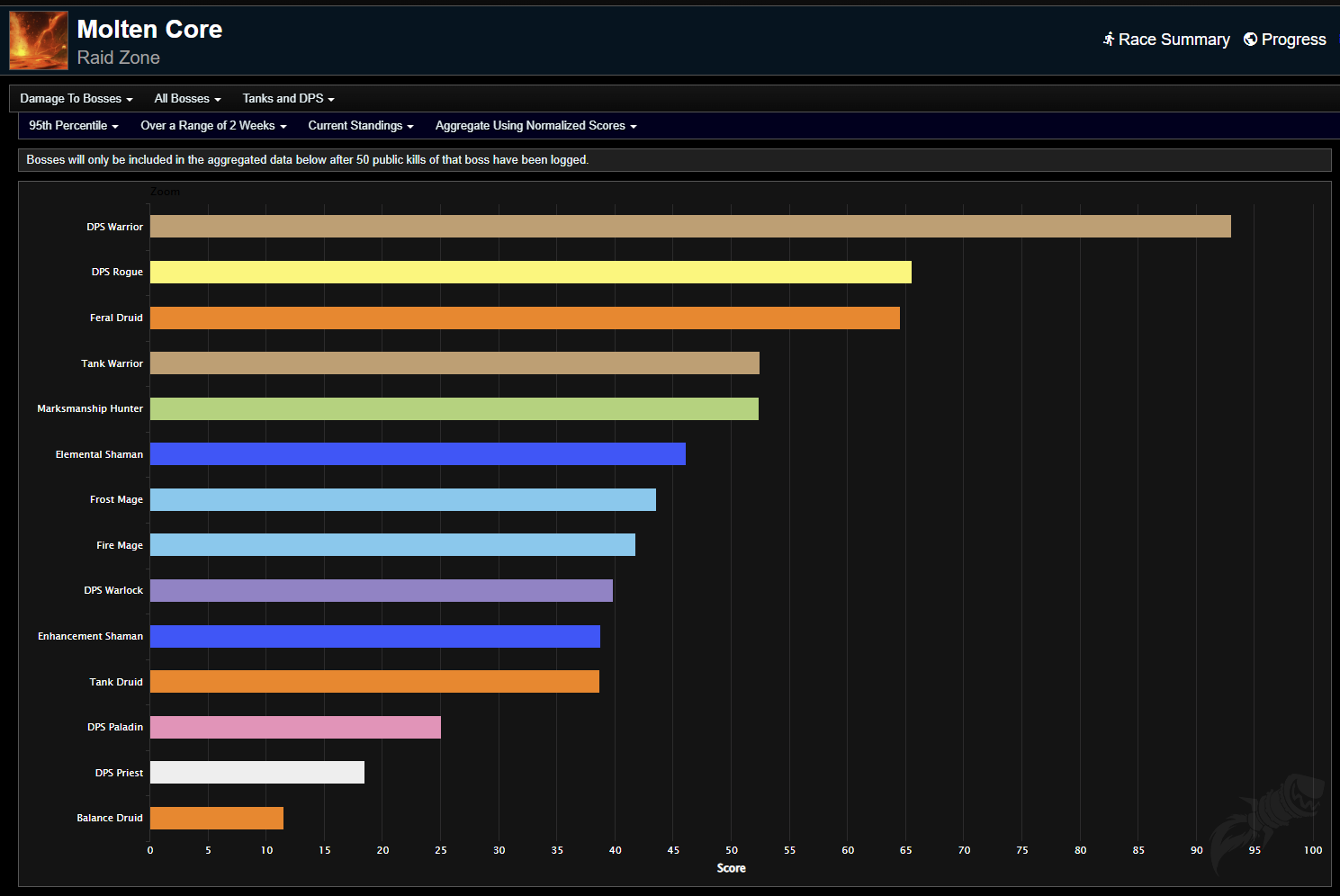1340x896 pixels.
Task: Expand the Tanks and DPS filter
Action: pos(288,99)
